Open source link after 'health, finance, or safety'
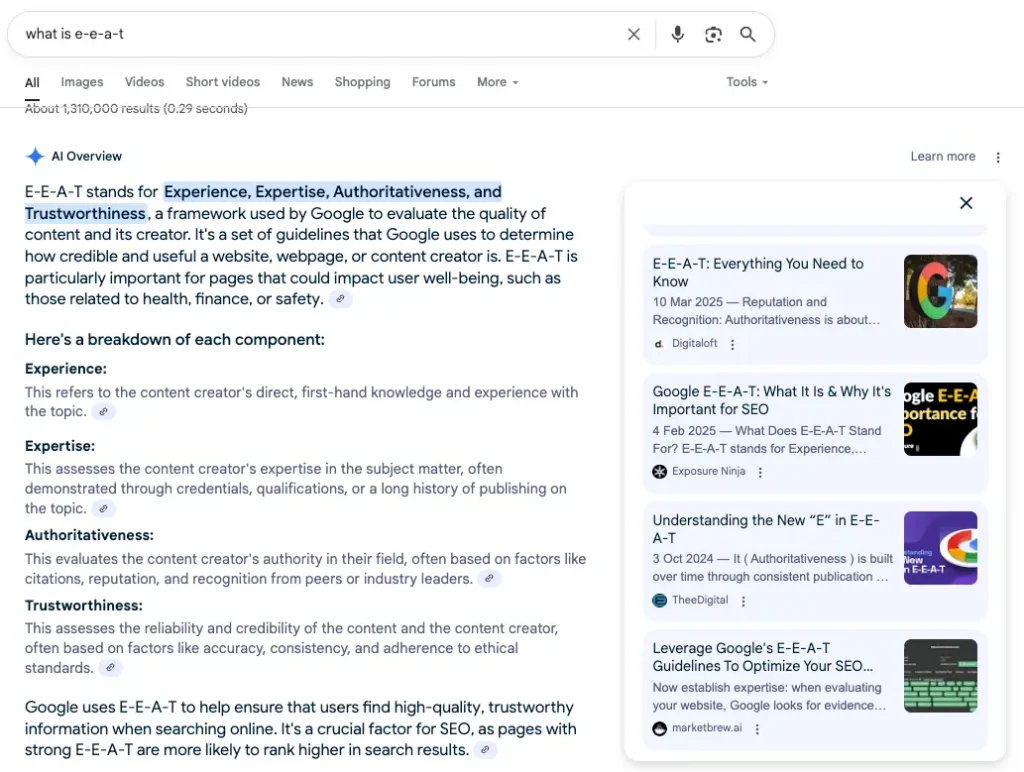Viewport: 1024px width, 772px height. pos(340,299)
